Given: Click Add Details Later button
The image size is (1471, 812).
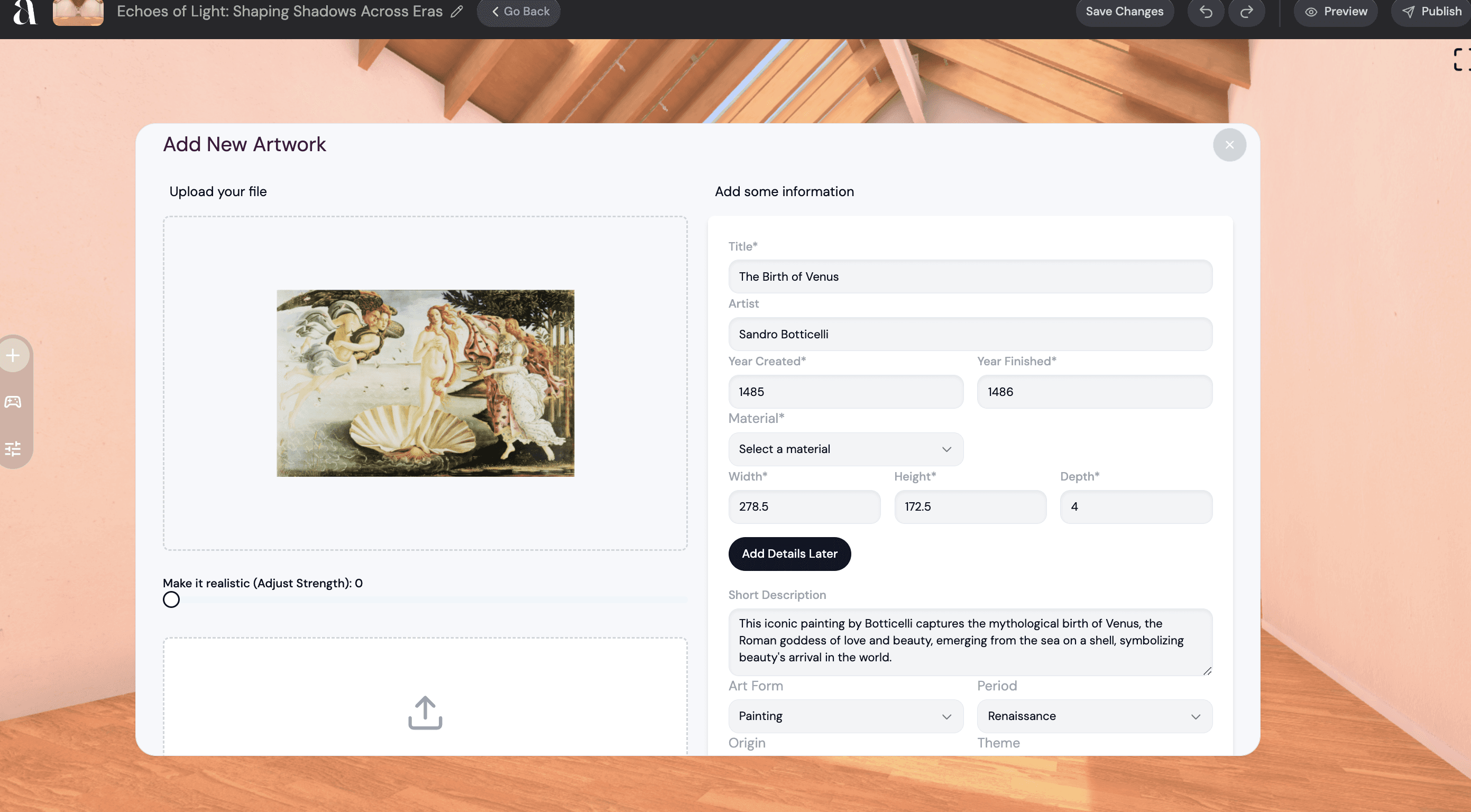Looking at the screenshot, I should pos(790,554).
